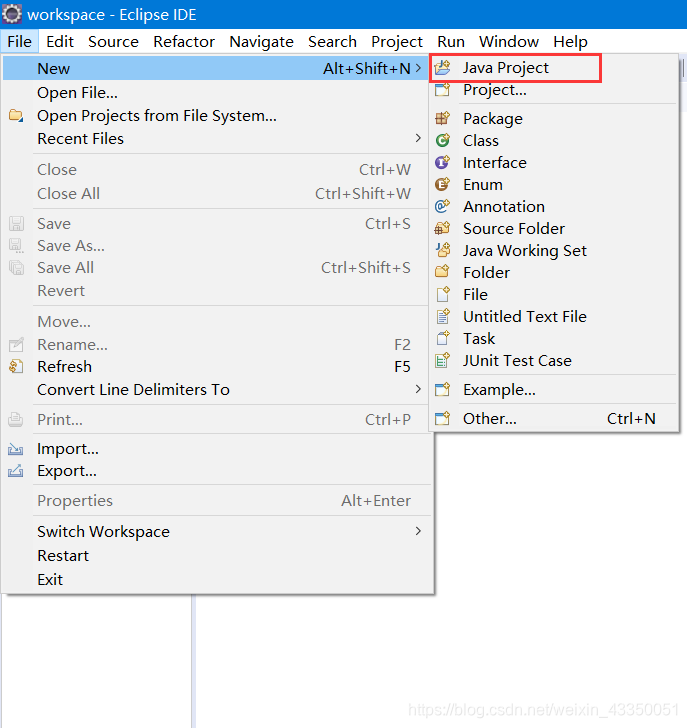Screen dimensions: 687x728
Task: Click the Package icon
Action: (x=442, y=118)
